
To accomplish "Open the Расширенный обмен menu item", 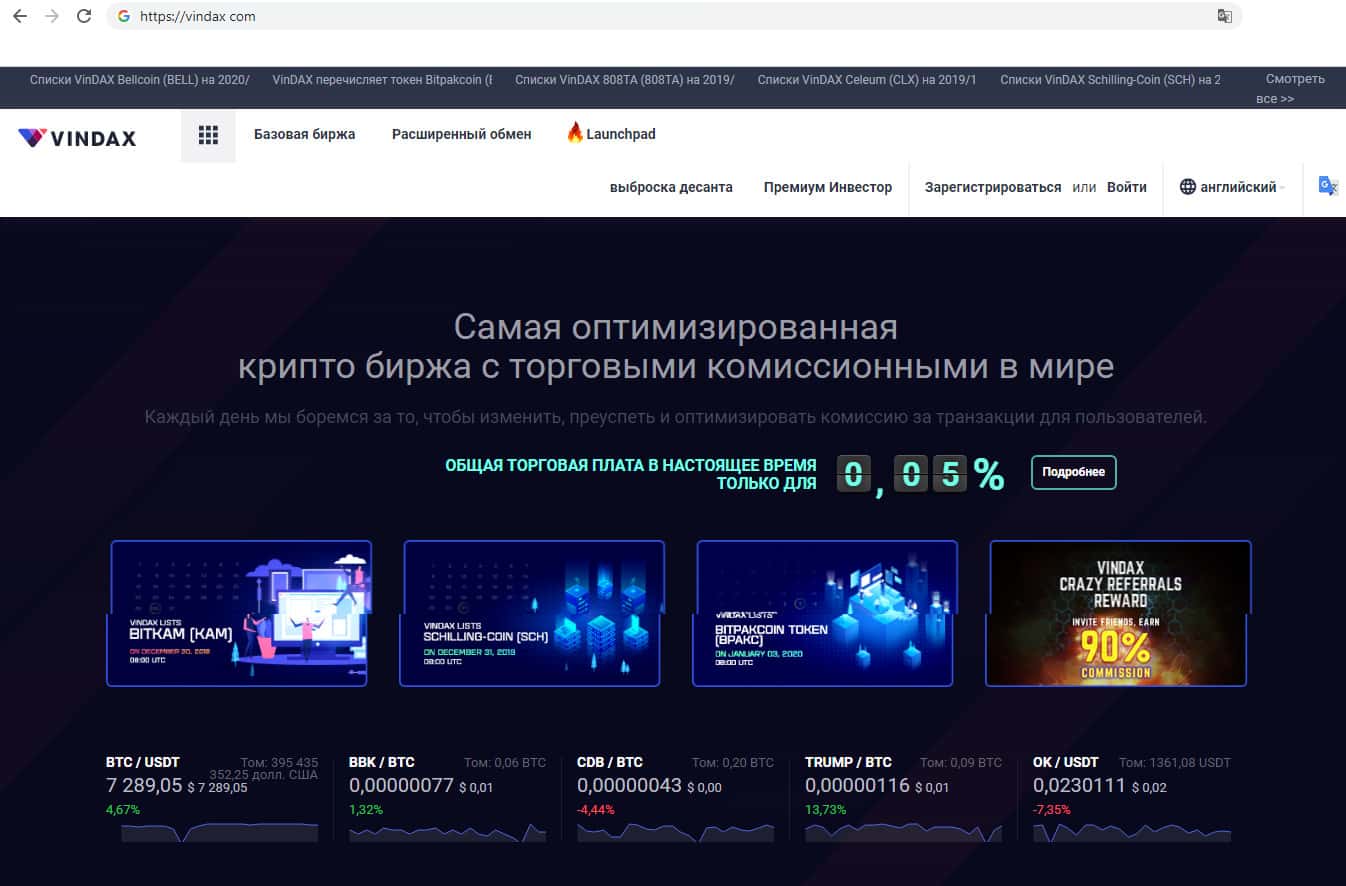I will coord(461,134).
